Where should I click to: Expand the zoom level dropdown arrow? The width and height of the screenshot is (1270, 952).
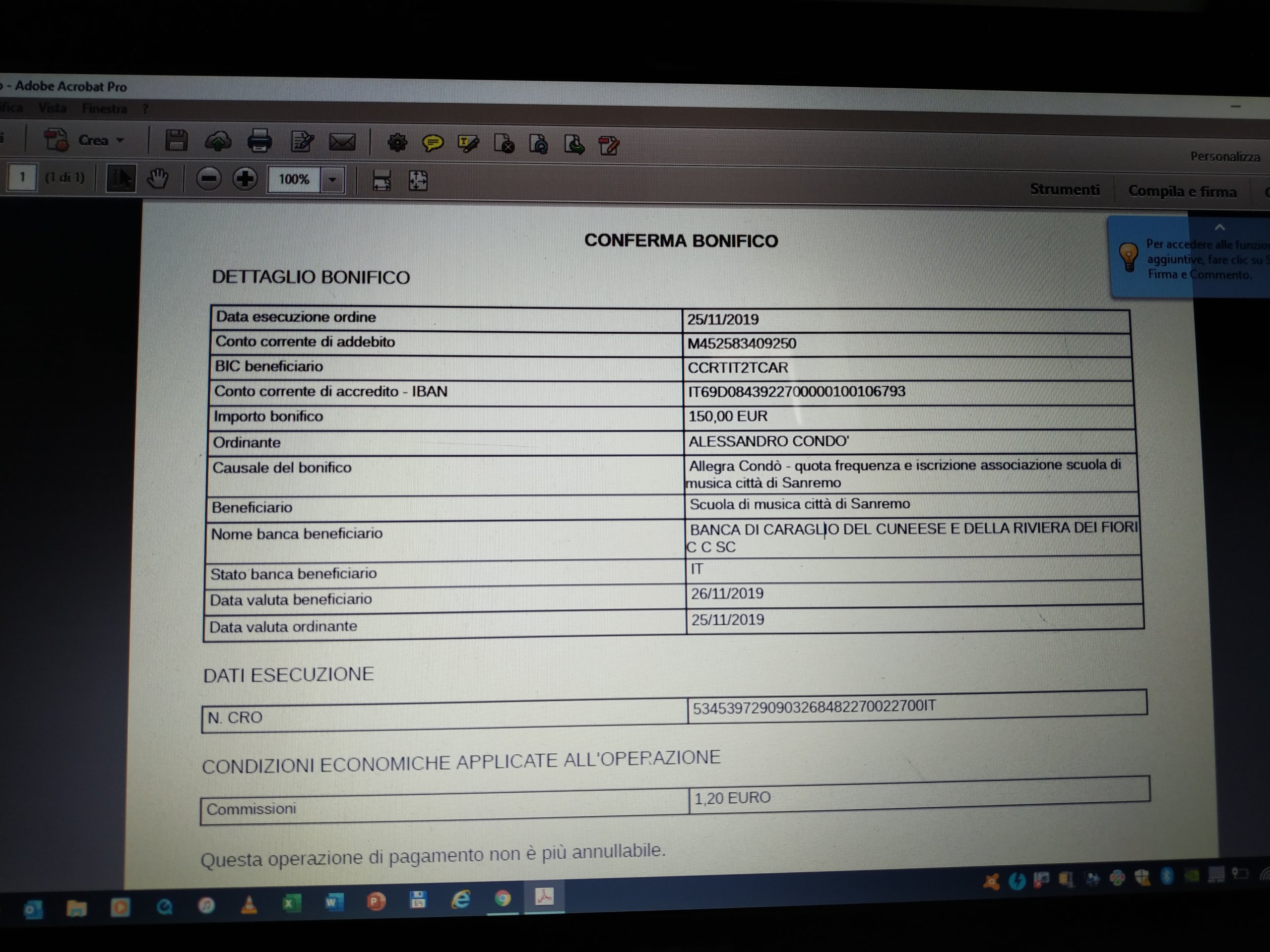(x=332, y=180)
